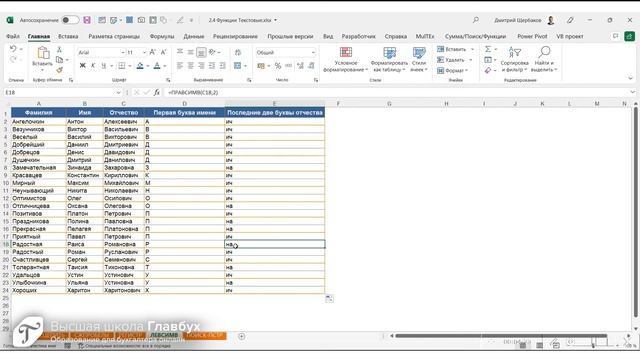Viewport: 640px width, 360px height.
Task: Click the Удалить cells button
Action: pos(451,60)
